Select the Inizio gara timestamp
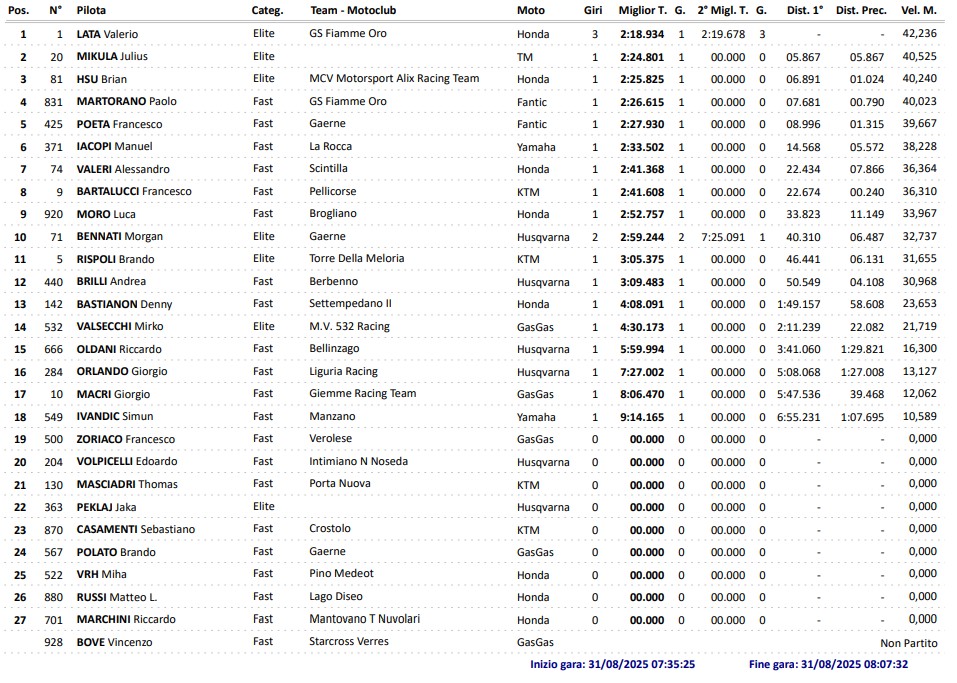The height and width of the screenshot is (683, 957). (613, 665)
